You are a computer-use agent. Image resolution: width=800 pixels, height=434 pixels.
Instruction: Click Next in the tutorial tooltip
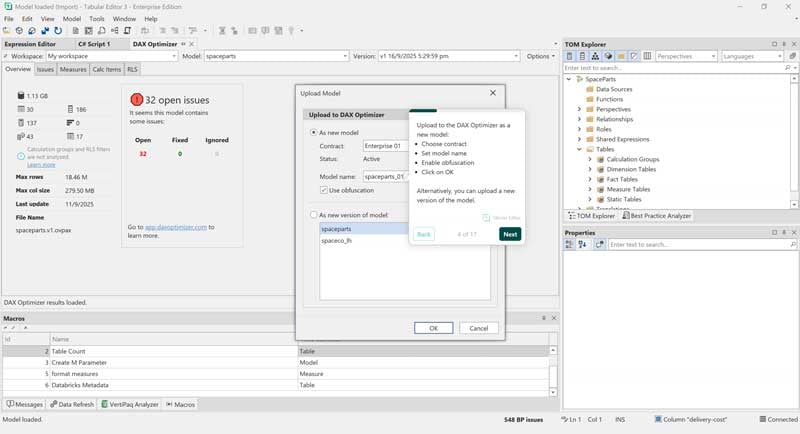(x=510, y=234)
